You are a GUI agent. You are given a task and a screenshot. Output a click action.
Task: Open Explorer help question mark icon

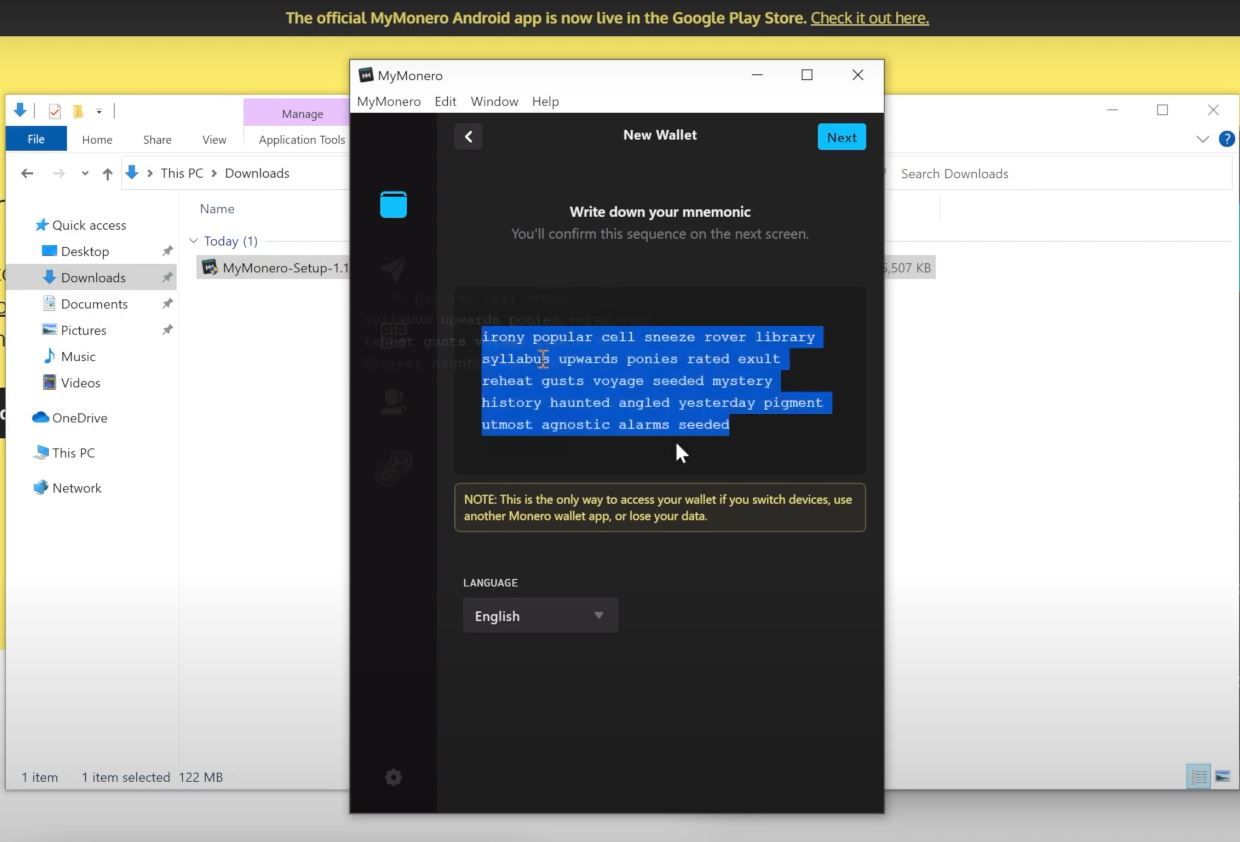(x=1226, y=139)
